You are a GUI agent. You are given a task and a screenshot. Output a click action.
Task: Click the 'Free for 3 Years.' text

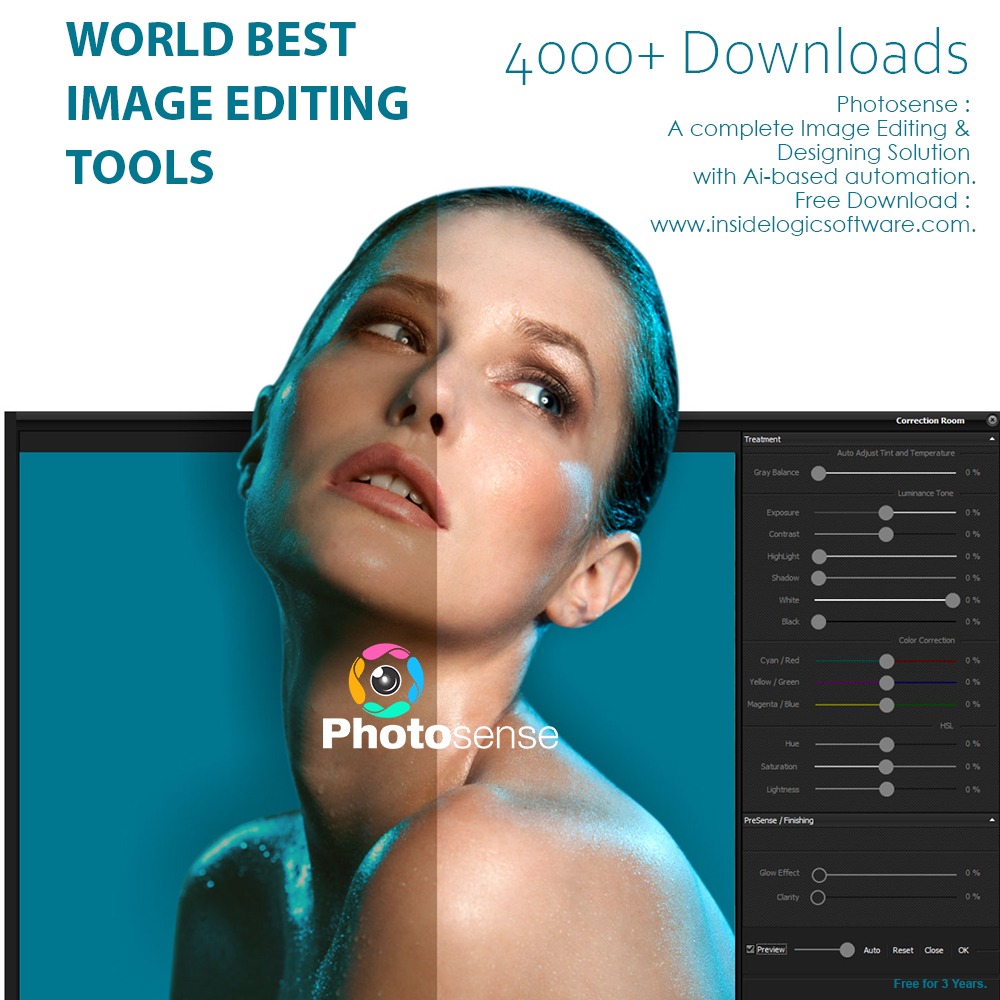tap(939, 983)
